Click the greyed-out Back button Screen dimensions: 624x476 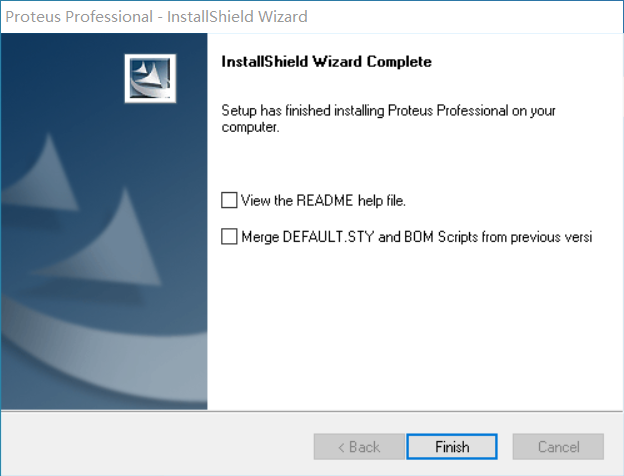(358, 447)
